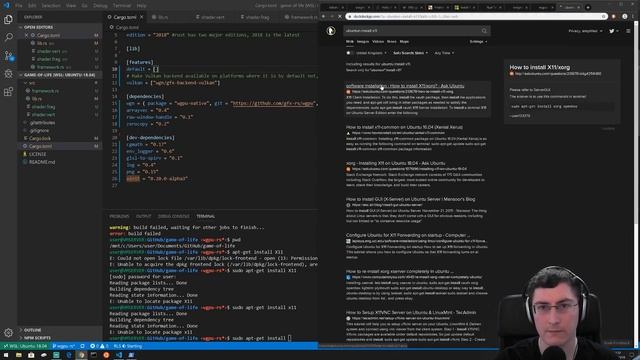Image resolution: width=640 pixels, height=360 pixels.
Task: Open Windows Start menu
Action: point(6,355)
